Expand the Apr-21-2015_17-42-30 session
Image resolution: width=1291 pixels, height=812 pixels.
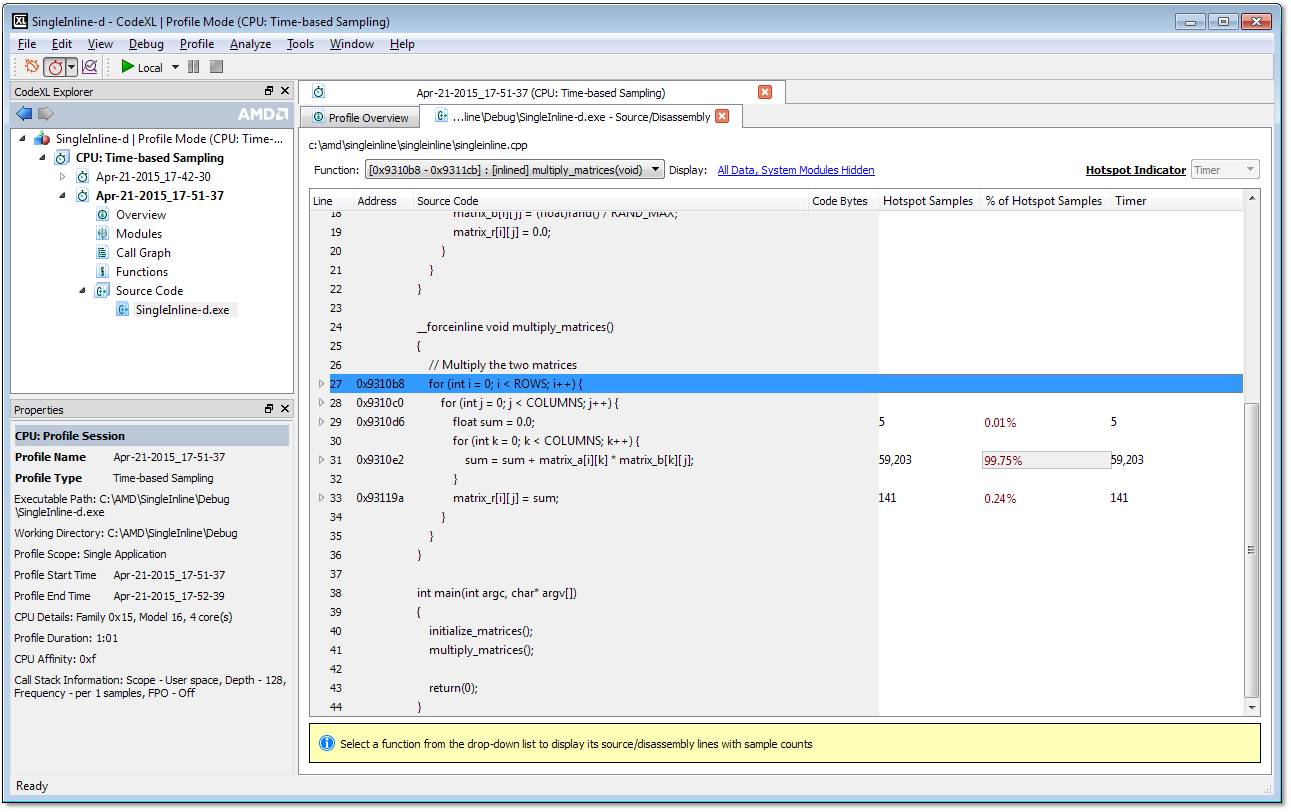click(x=62, y=177)
